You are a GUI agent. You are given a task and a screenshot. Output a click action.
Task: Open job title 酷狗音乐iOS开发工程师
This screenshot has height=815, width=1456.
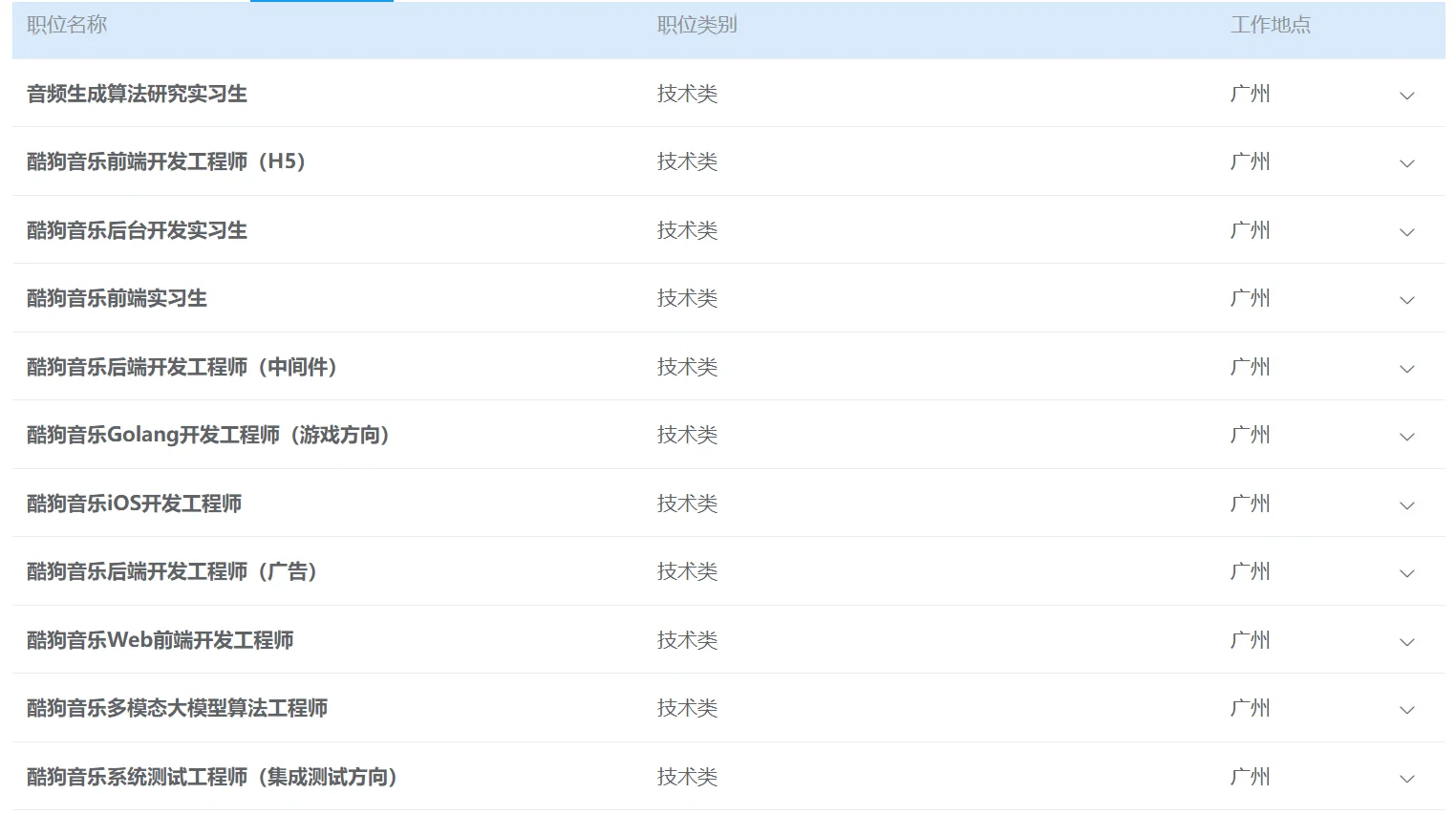click(134, 504)
